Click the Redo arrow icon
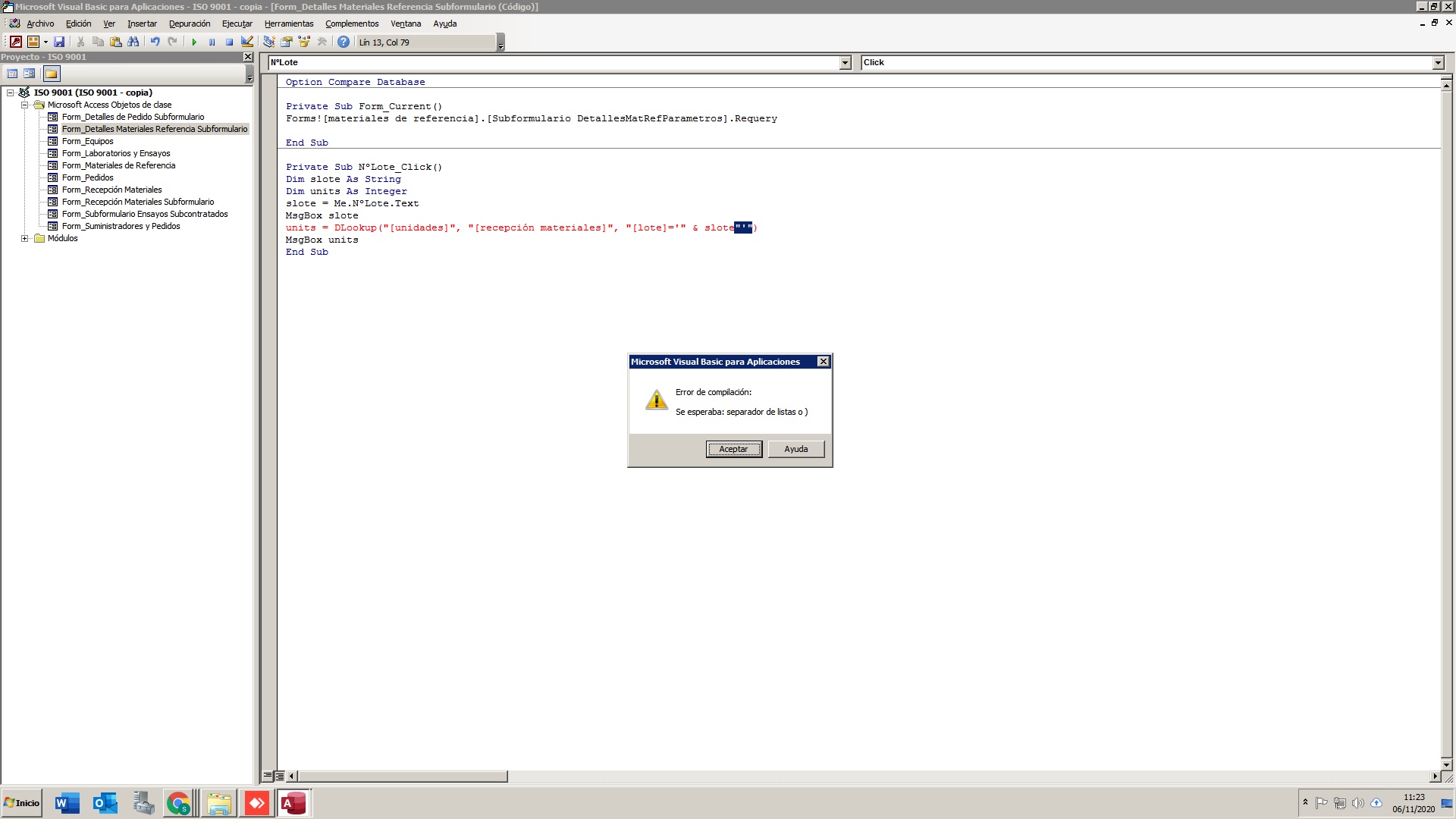Screen dimensions: 1456x819 point(172,42)
